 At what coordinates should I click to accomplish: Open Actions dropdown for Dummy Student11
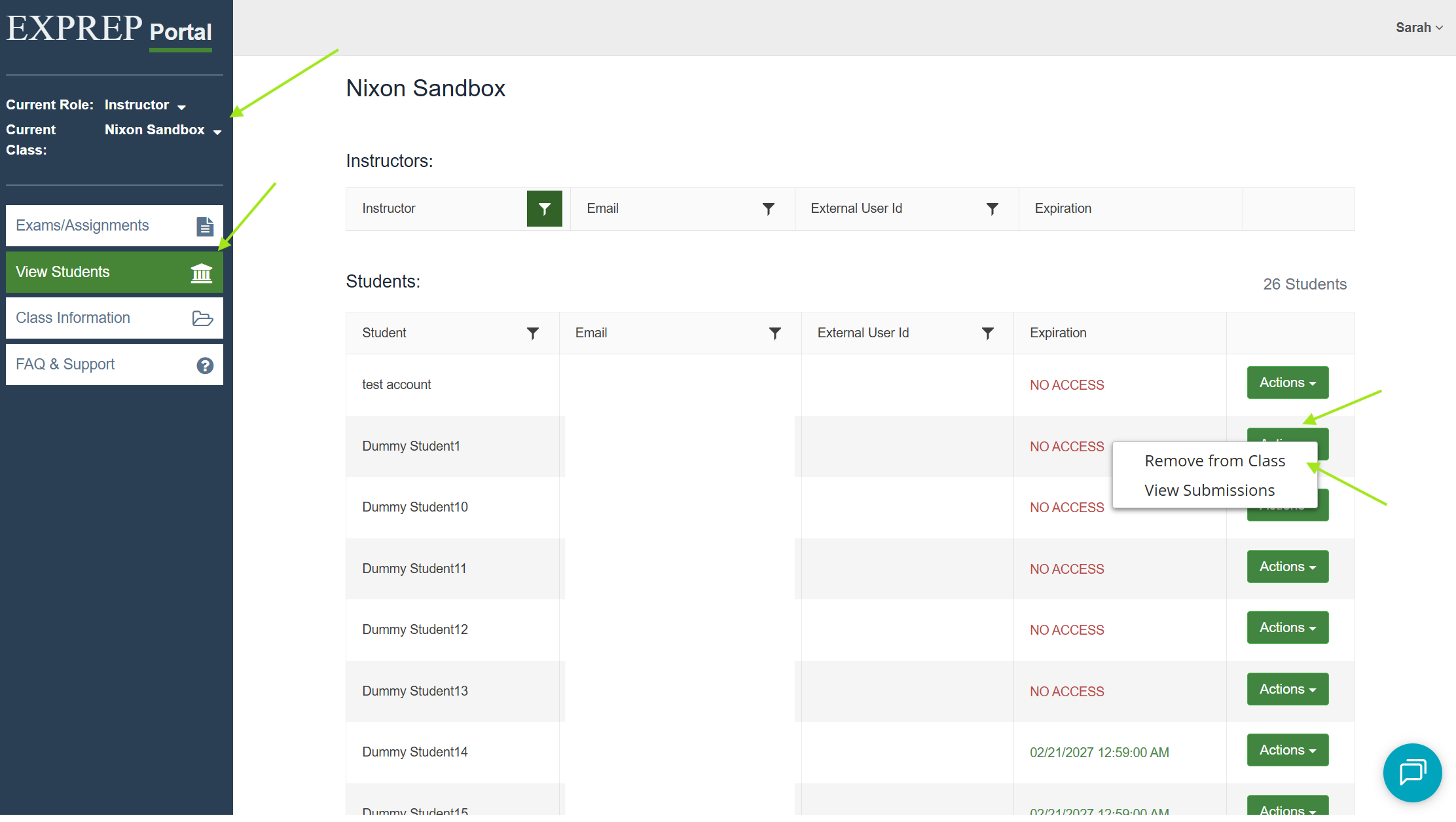click(1287, 567)
